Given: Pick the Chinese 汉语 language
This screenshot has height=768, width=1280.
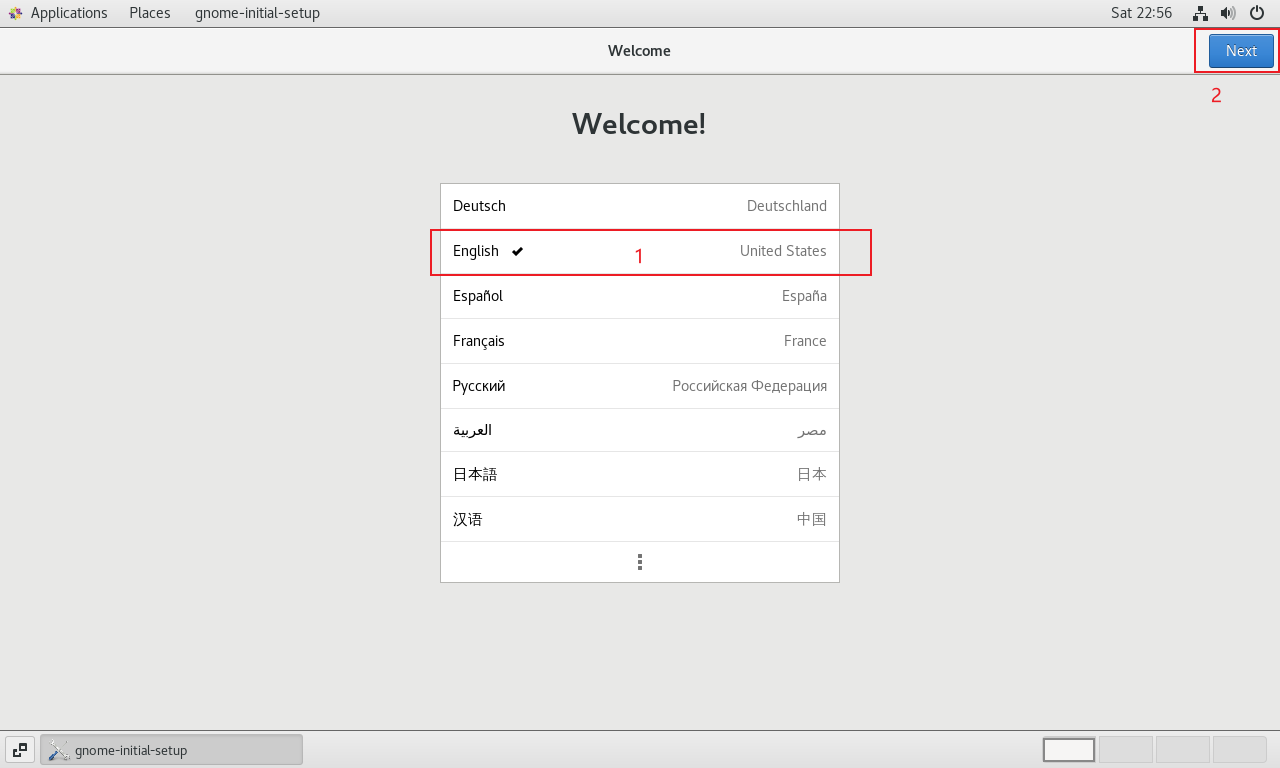Looking at the screenshot, I should point(639,519).
